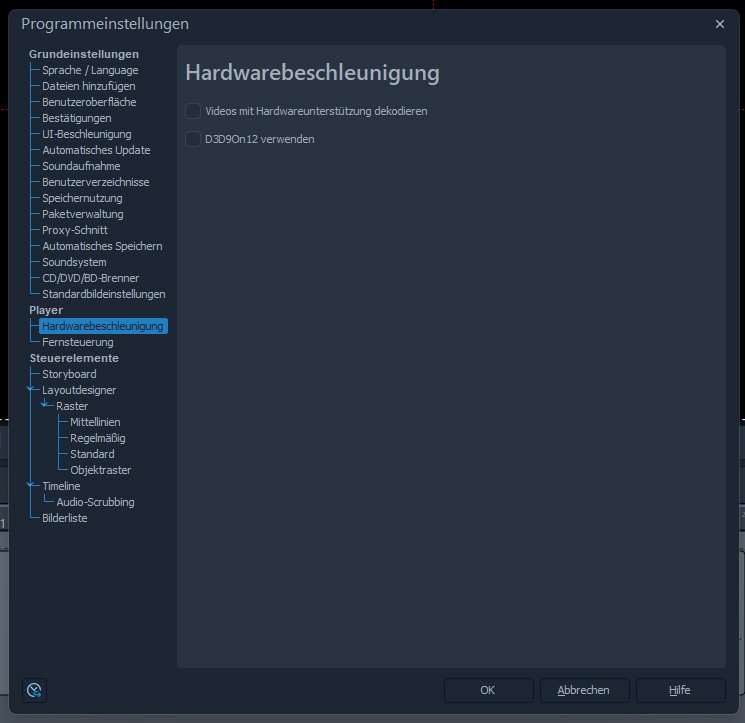745x723 pixels.
Task: Collapse the Layoutdesigner tree node
Action: point(32,389)
